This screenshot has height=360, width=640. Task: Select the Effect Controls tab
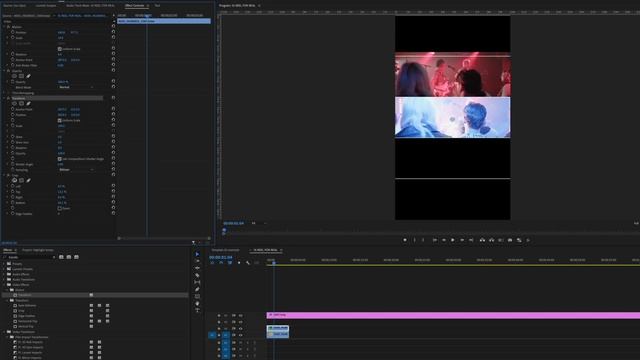click(135, 6)
